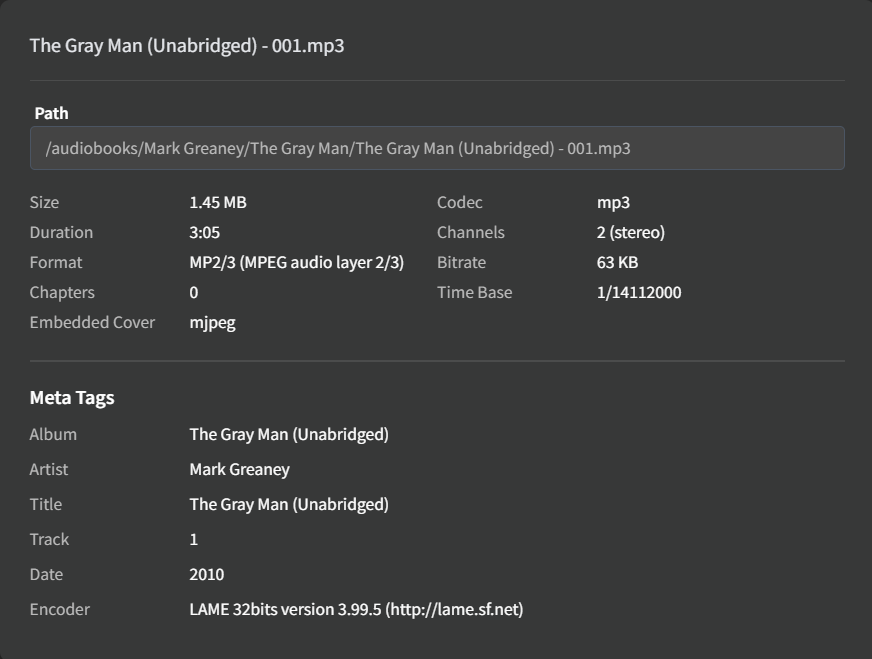Click the 'Format' label

click(56, 262)
